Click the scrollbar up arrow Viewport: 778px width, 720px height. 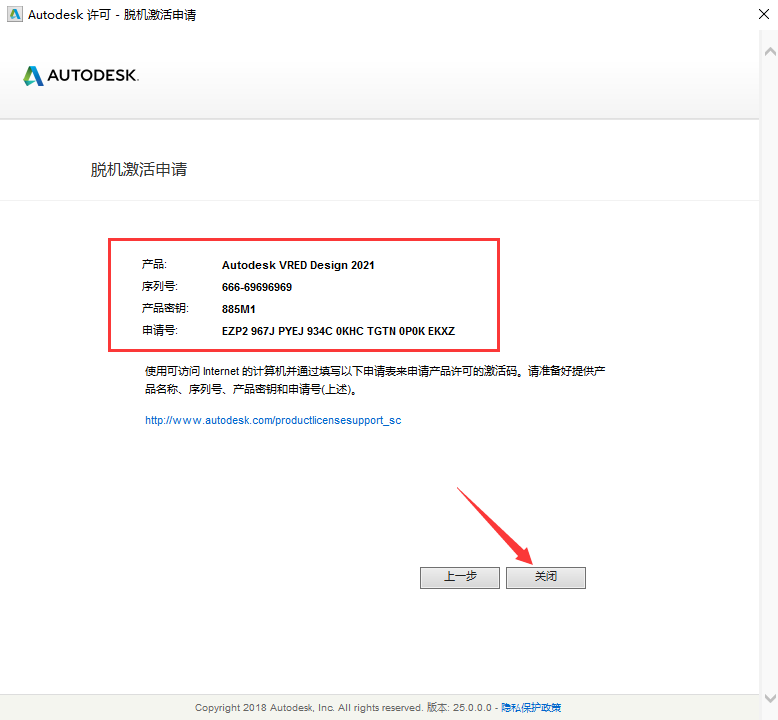click(x=770, y=52)
